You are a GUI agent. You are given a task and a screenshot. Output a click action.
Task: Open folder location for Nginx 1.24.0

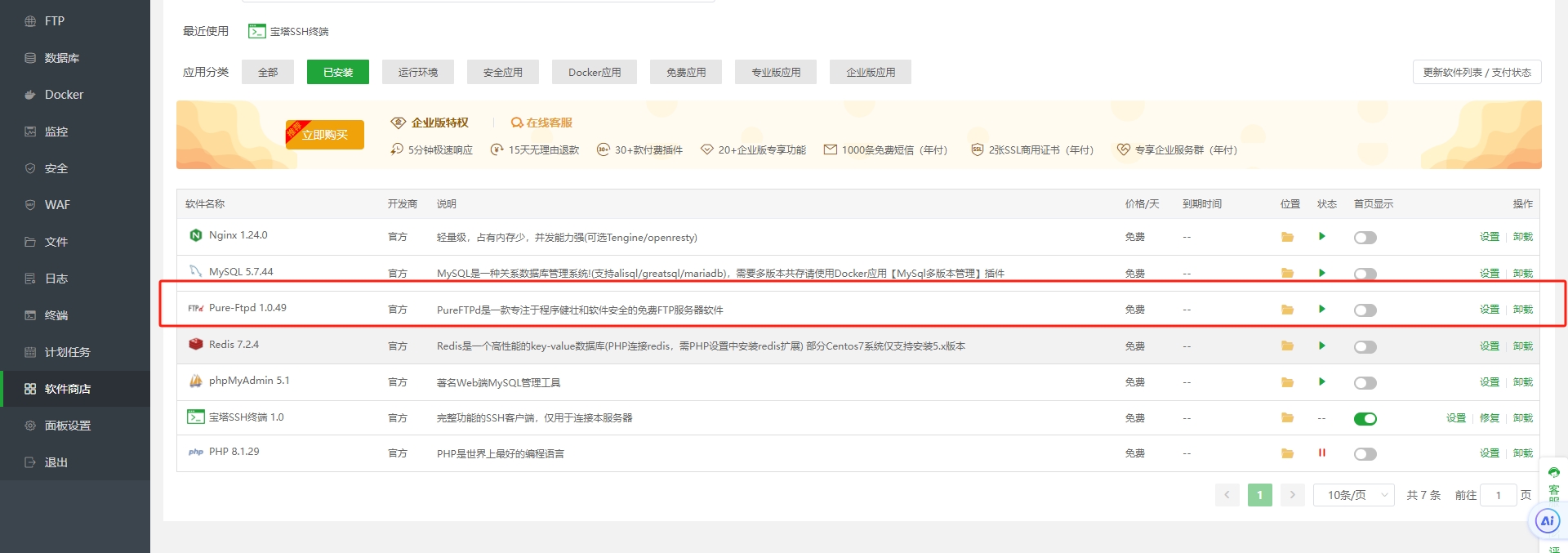pos(1287,237)
